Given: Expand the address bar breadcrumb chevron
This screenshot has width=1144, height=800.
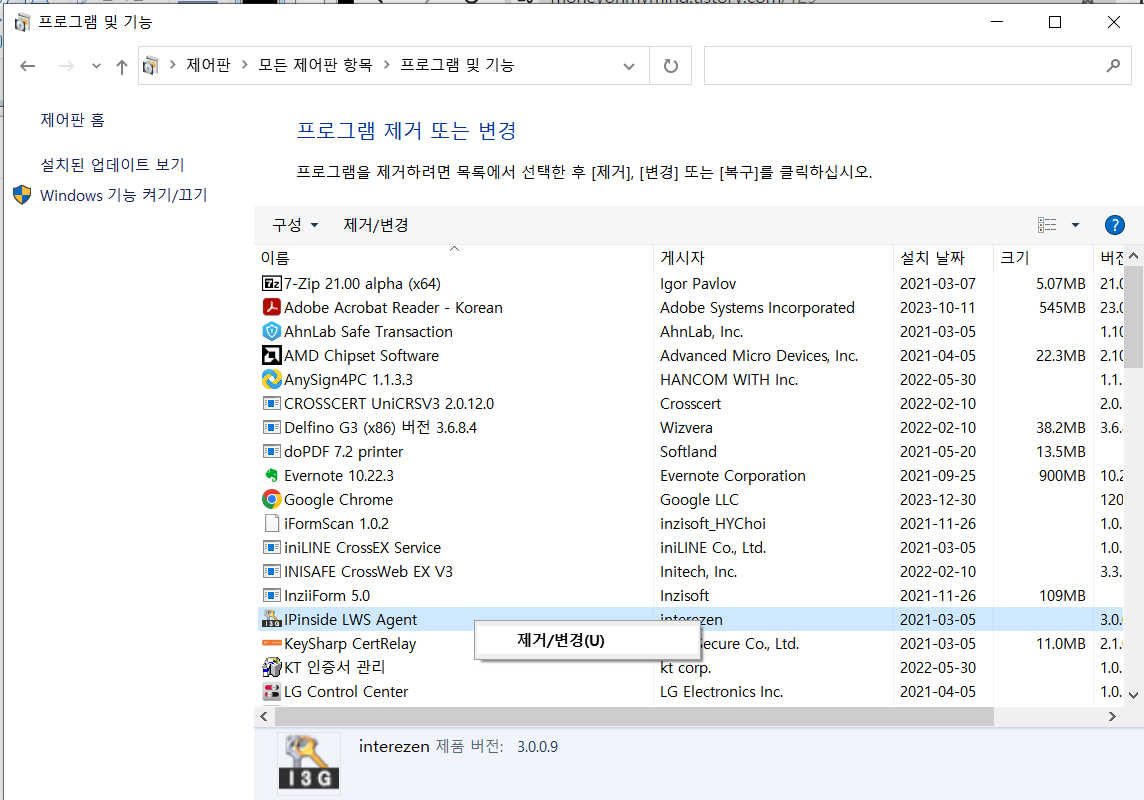Looking at the screenshot, I should point(628,65).
